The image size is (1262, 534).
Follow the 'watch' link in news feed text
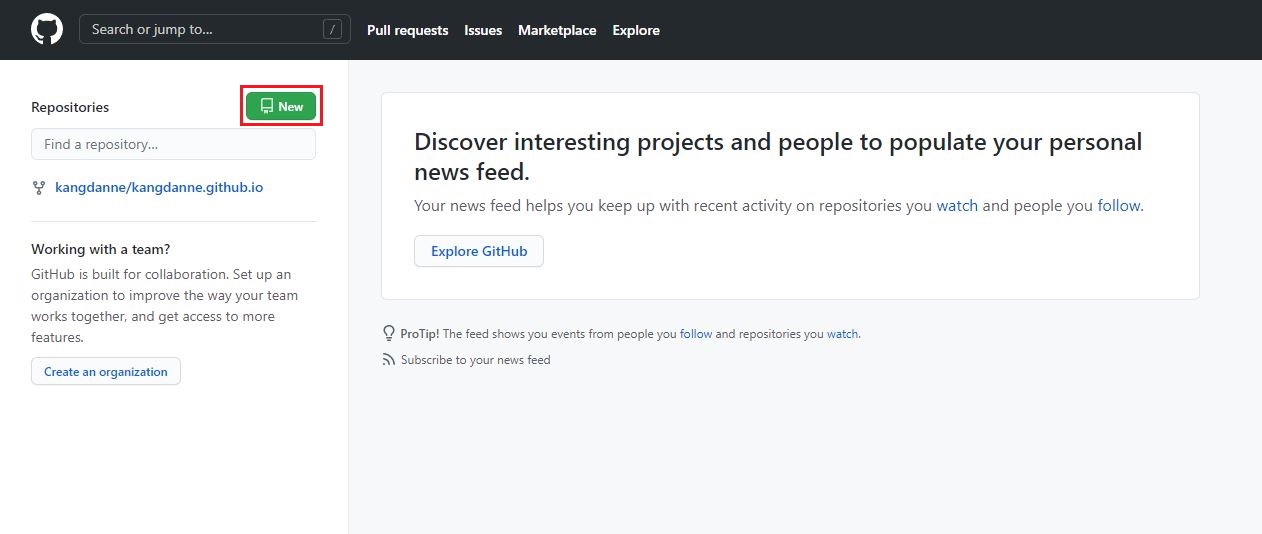coord(957,206)
